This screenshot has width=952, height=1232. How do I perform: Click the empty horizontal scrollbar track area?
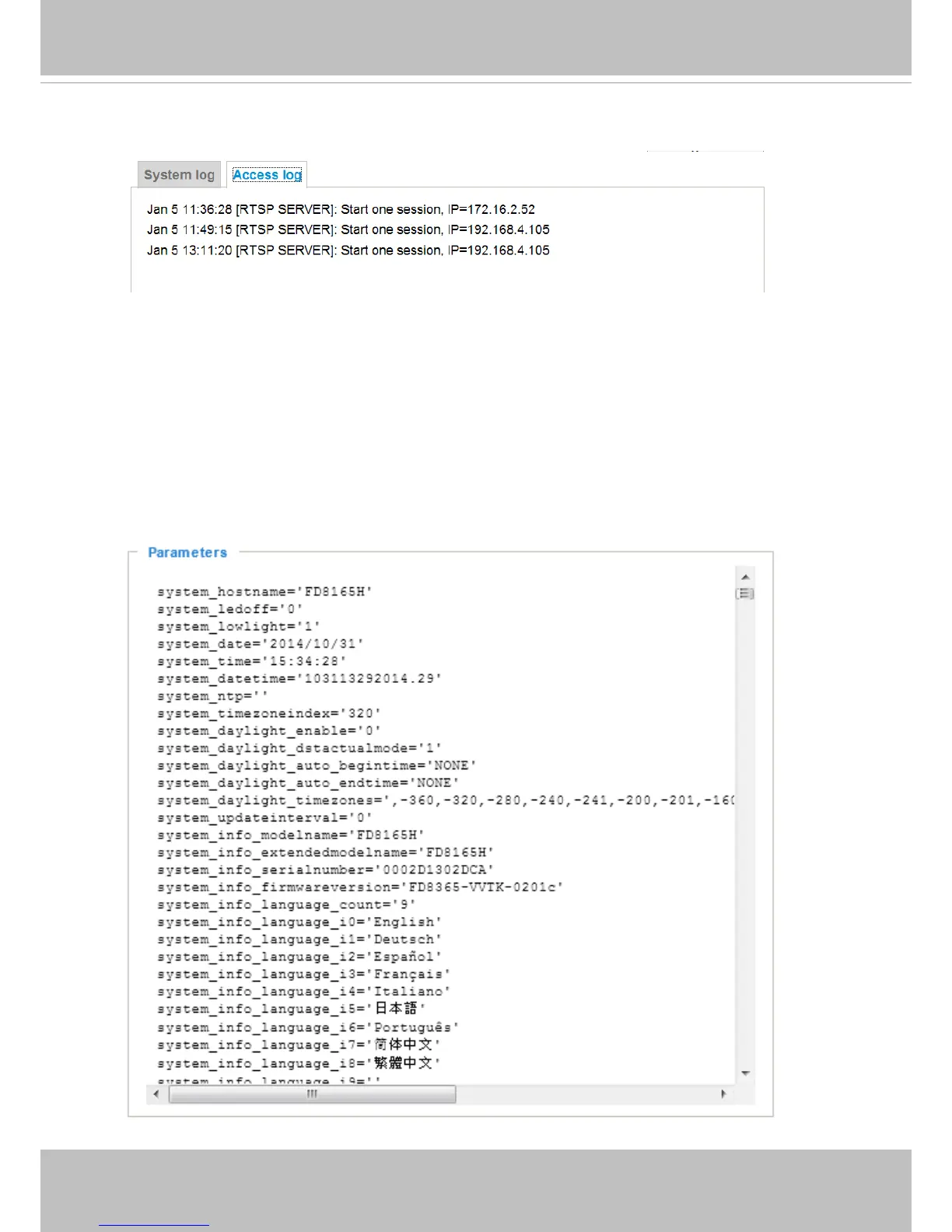585,1094
